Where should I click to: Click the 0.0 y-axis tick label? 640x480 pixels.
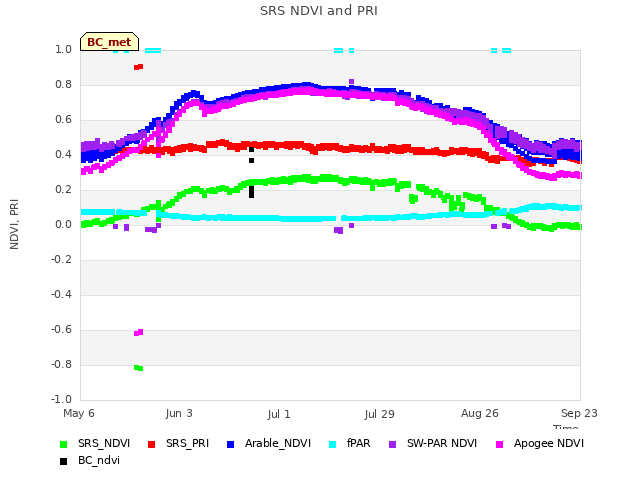pos(63,224)
